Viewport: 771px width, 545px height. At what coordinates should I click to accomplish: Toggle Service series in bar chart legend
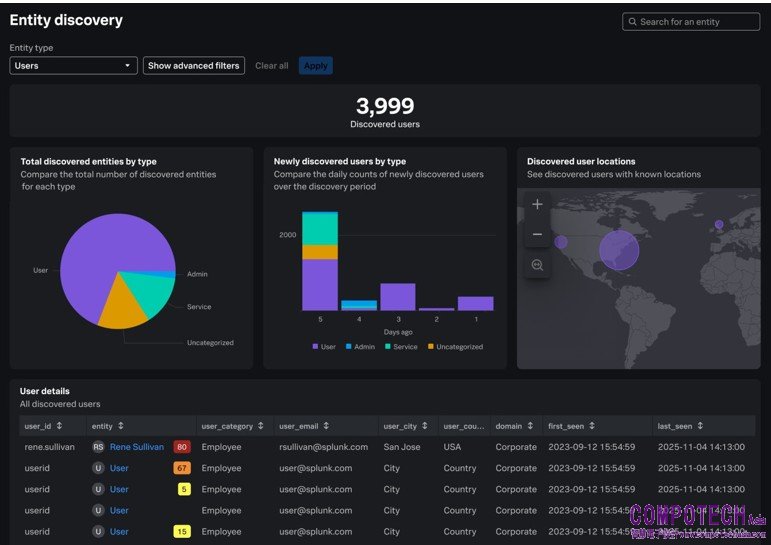coord(399,347)
